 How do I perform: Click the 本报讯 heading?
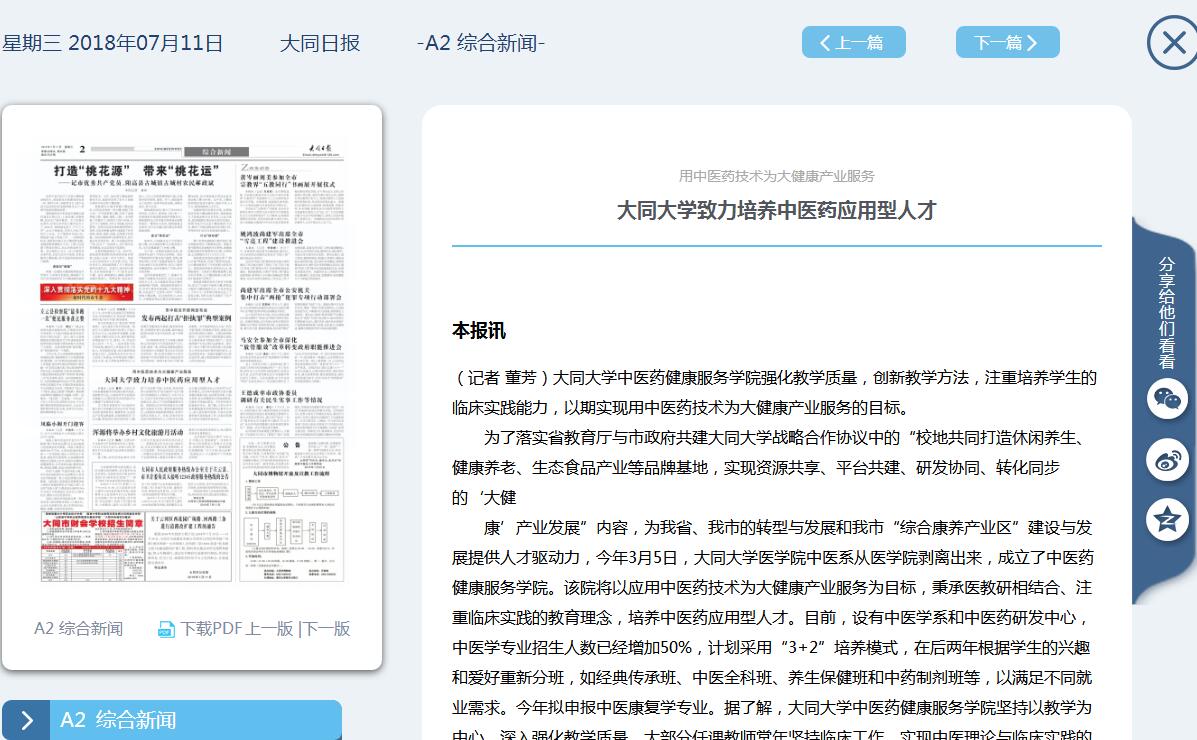click(479, 331)
